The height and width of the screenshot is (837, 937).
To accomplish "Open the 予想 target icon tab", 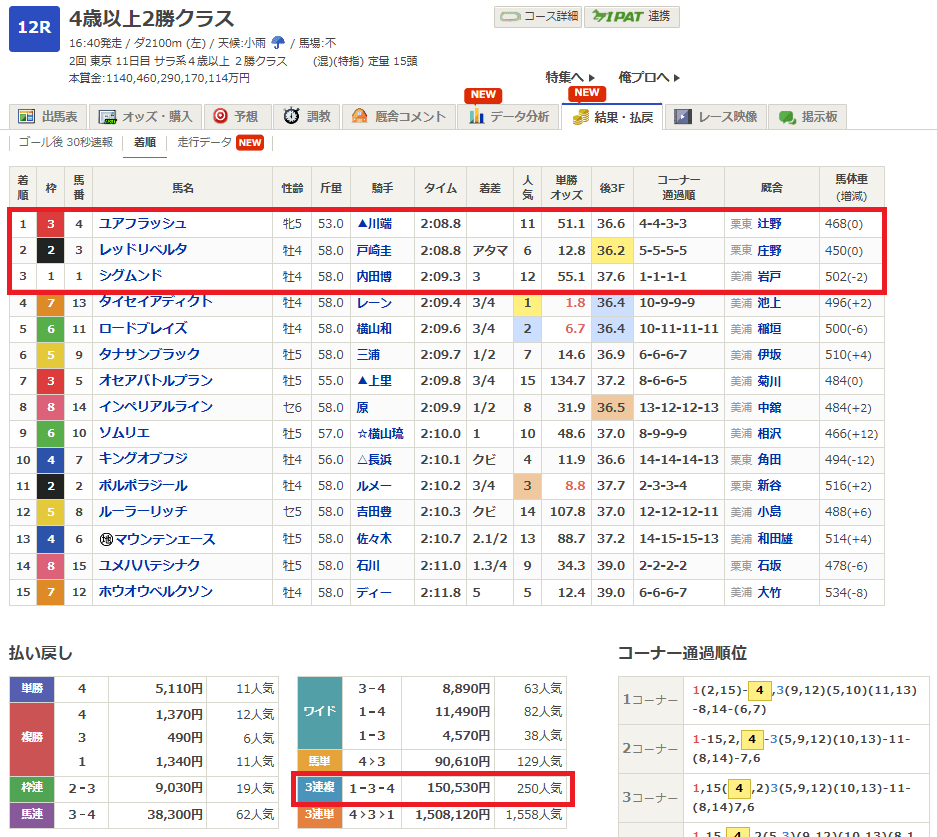I will coord(221,117).
